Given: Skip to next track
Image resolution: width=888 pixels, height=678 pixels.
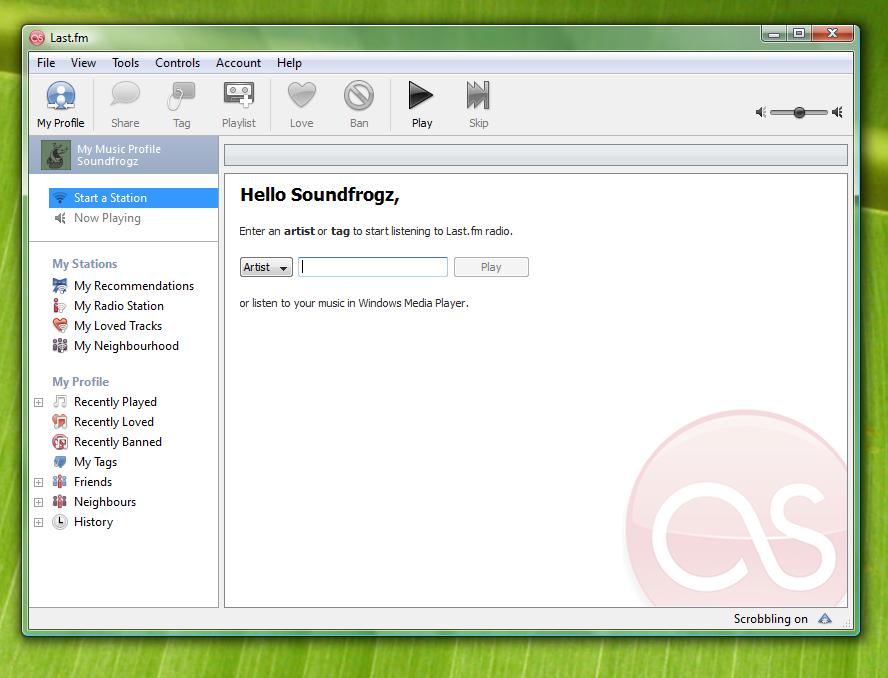Looking at the screenshot, I should pyautogui.click(x=478, y=95).
